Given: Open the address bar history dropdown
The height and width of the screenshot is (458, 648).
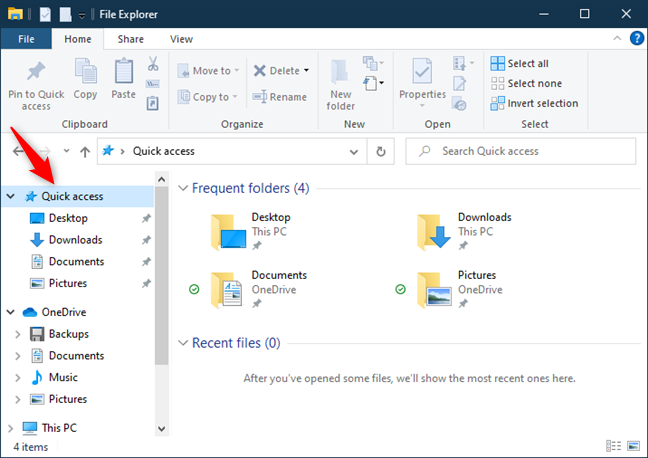Looking at the screenshot, I should (354, 152).
